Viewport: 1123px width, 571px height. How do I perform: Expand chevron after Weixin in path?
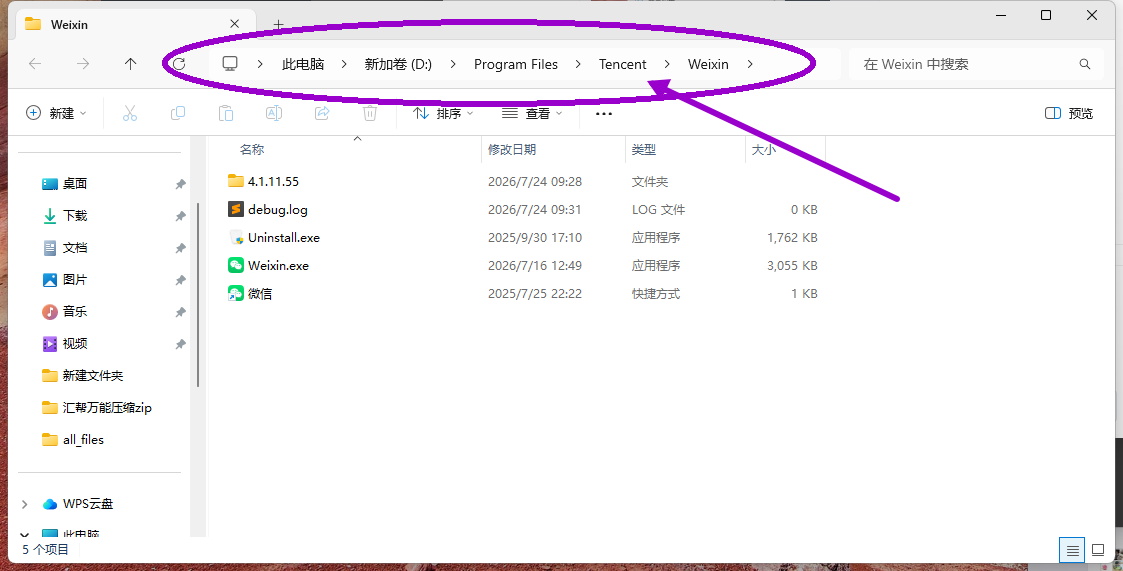coord(750,64)
